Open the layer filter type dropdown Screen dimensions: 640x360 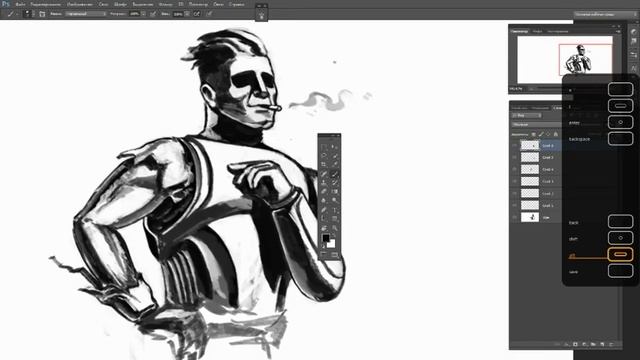[527, 116]
